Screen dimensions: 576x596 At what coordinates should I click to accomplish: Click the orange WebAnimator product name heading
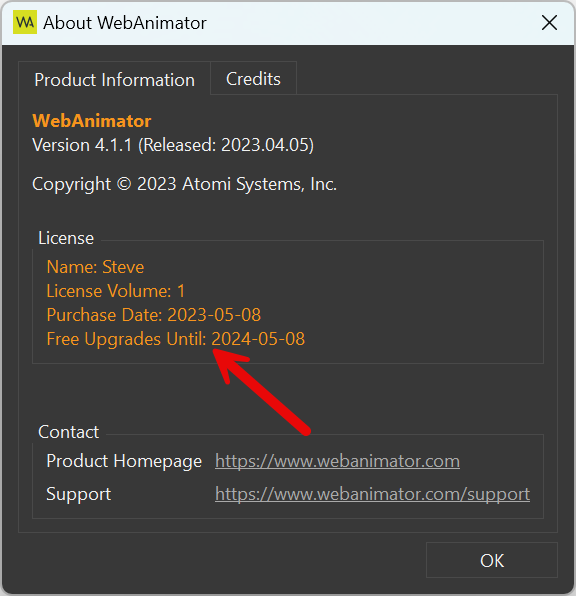[x=92, y=121]
